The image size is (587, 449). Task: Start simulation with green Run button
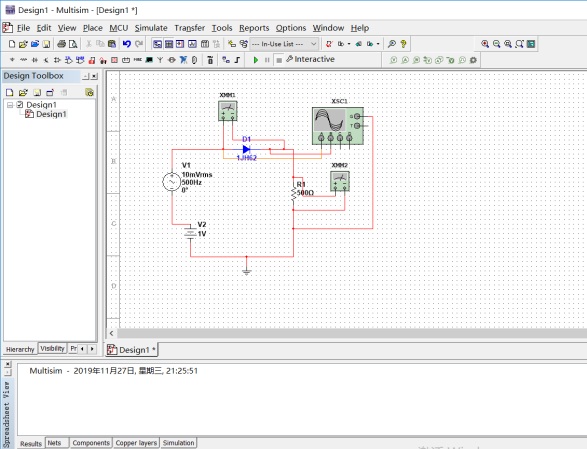click(x=256, y=60)
